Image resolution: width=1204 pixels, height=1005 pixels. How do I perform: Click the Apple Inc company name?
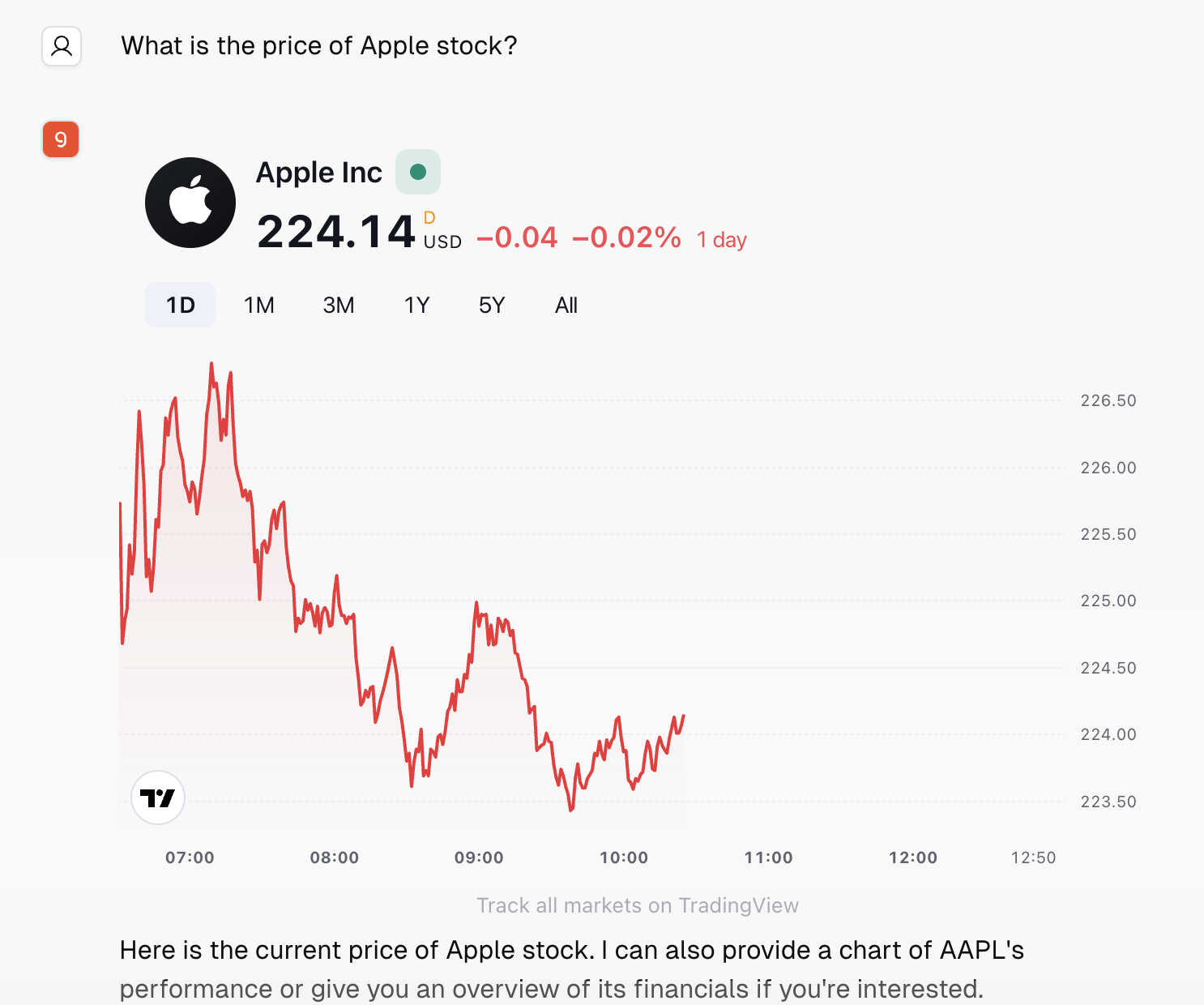click(318, 173)
